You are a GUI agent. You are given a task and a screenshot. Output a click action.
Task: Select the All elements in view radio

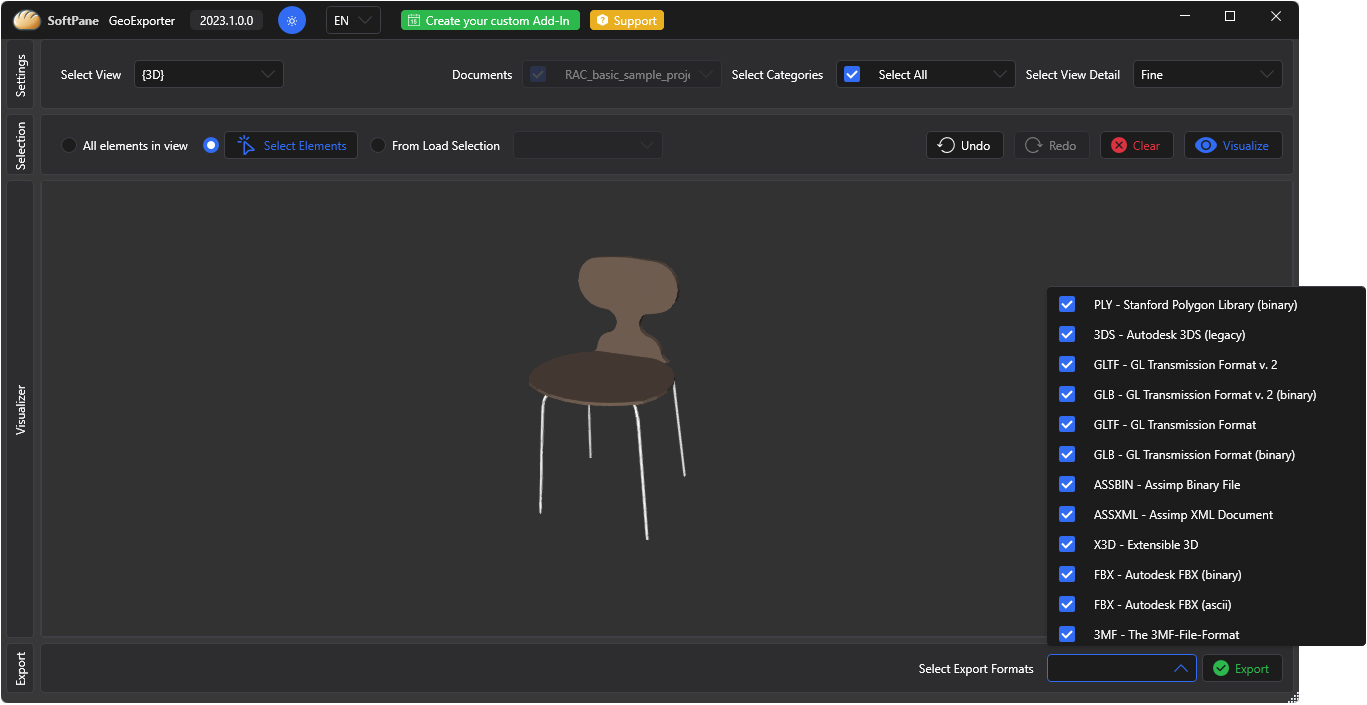(69, 146)
